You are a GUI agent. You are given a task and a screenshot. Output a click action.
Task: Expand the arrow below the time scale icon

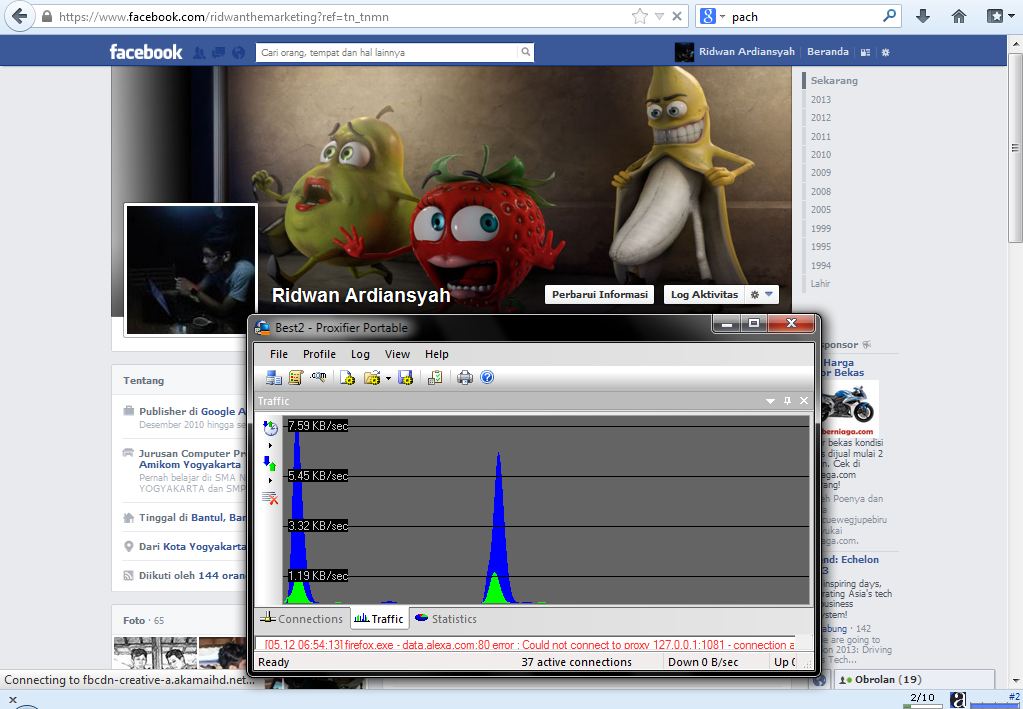pyautogui.click(x=270, y=445)
